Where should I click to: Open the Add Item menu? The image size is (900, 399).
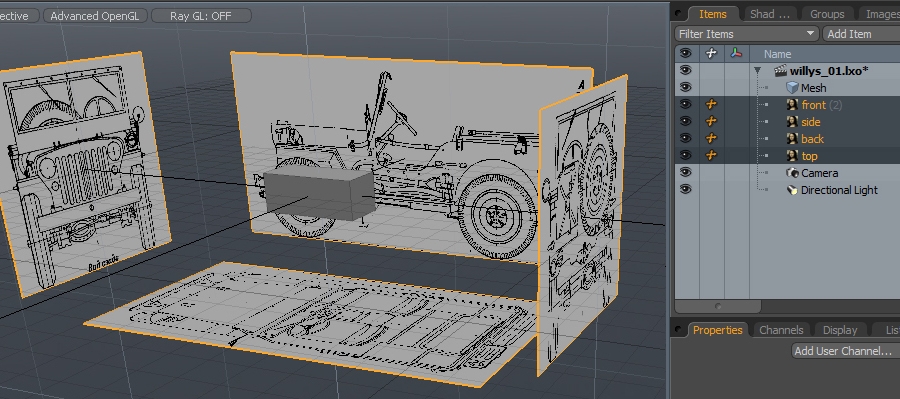point(861,34)
